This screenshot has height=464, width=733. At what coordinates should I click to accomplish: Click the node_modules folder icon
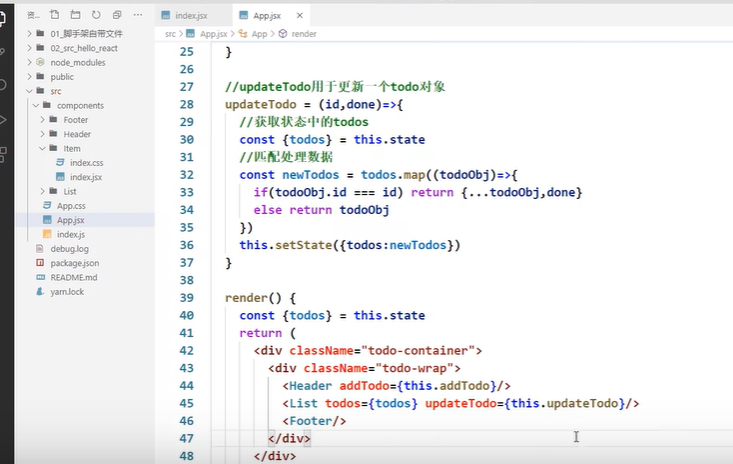point(41,62)
